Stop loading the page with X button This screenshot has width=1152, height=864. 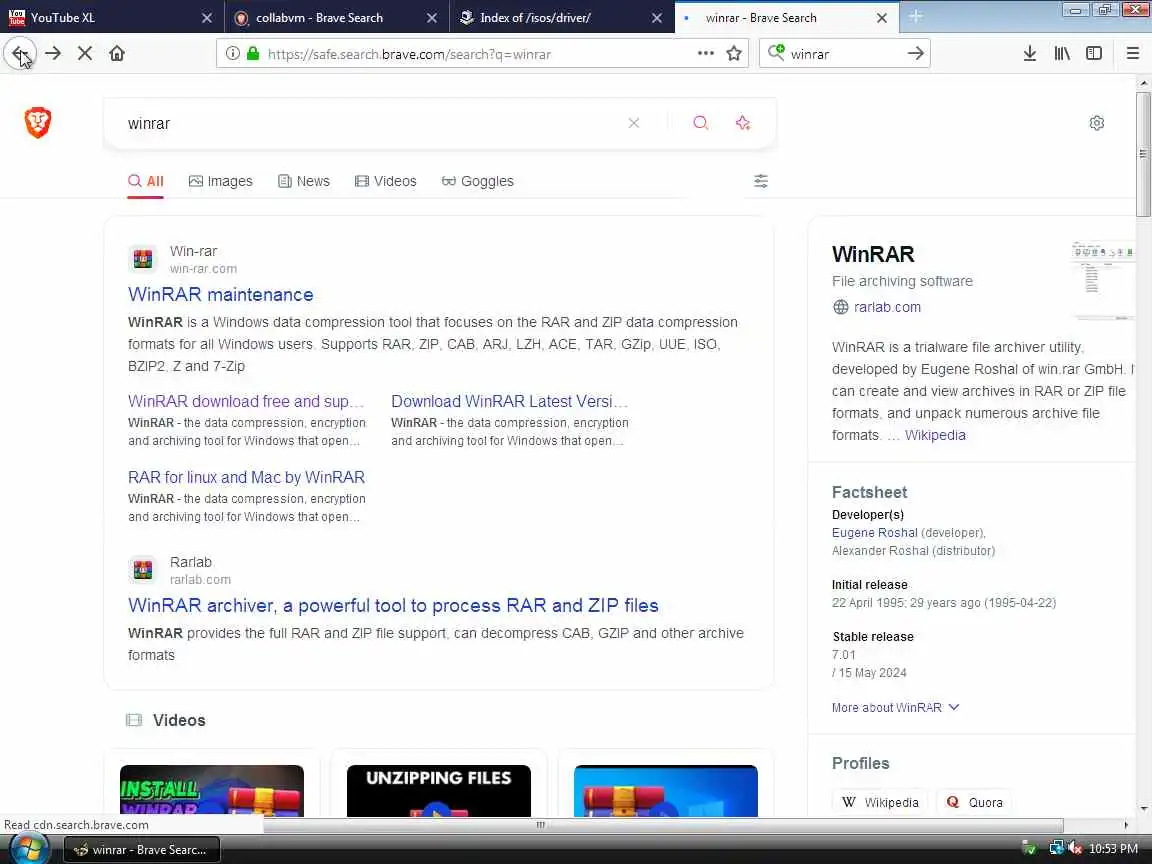85,54
